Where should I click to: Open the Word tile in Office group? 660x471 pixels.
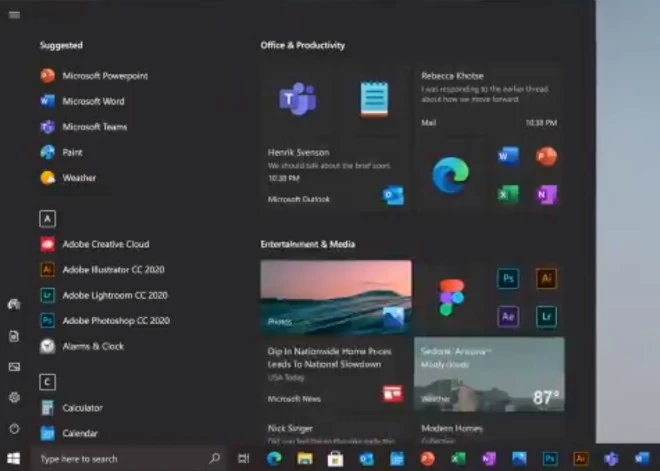click(x=508, y=156)
